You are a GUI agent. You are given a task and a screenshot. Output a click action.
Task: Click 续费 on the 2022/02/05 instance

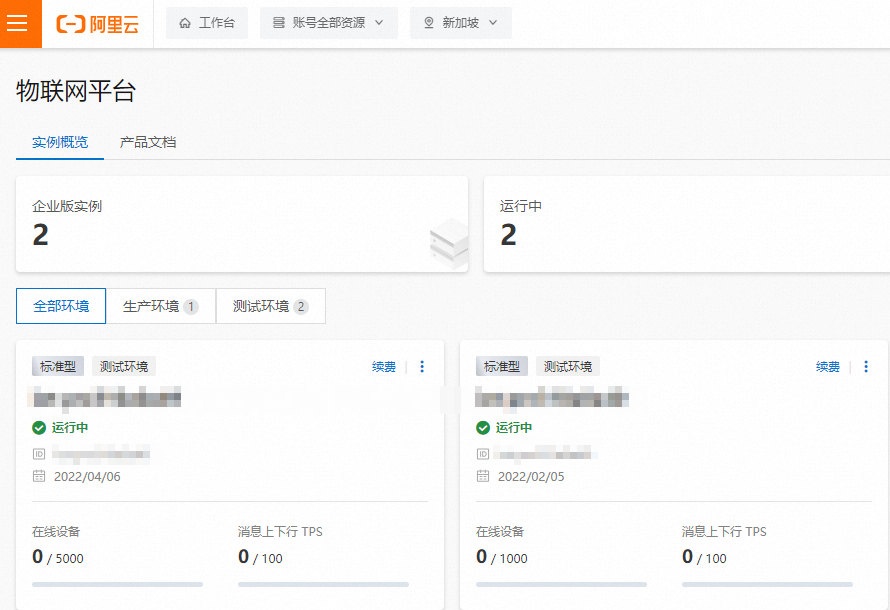click(x=828, y=367)
